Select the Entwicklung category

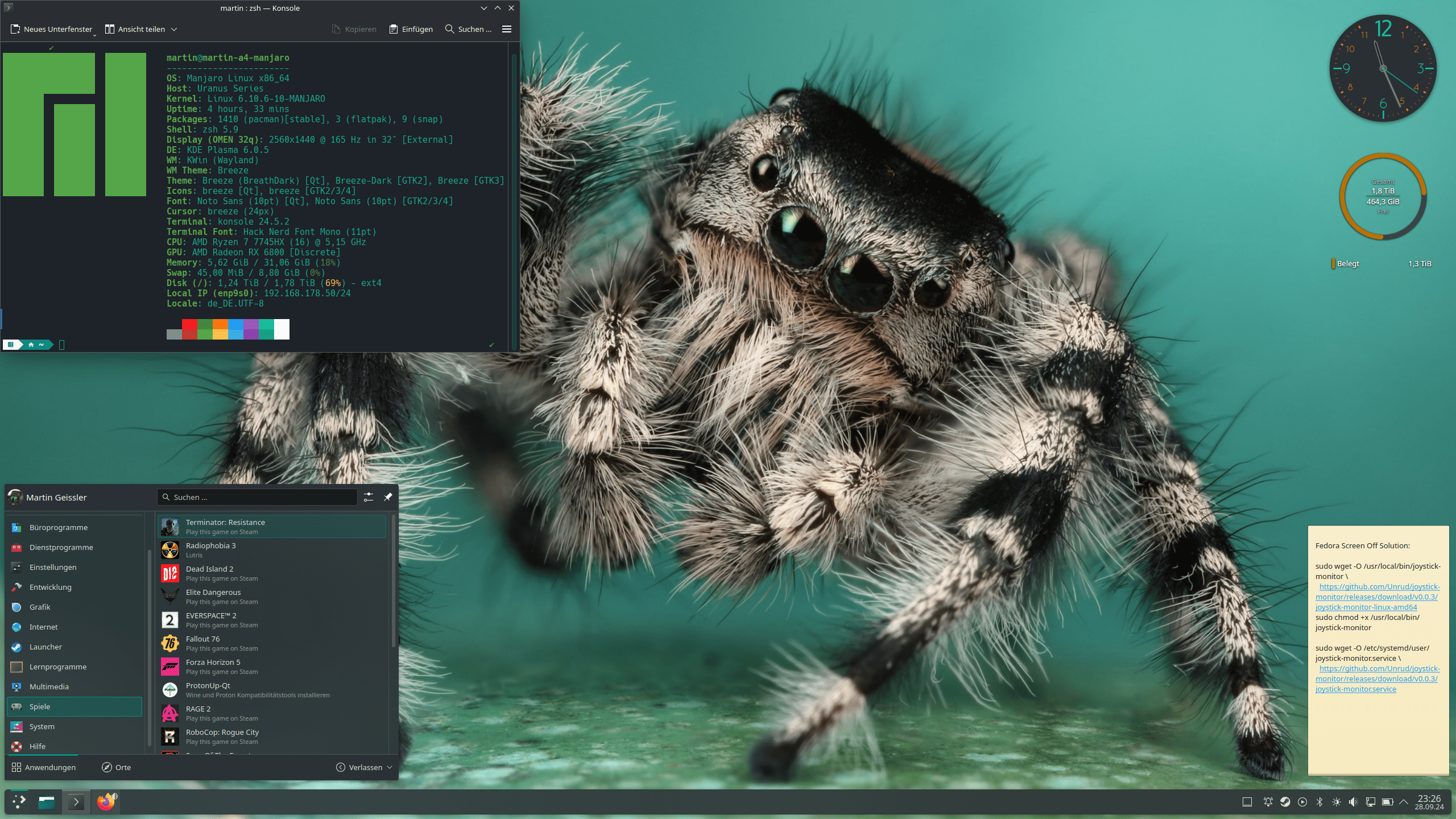[x=75, y=587]
